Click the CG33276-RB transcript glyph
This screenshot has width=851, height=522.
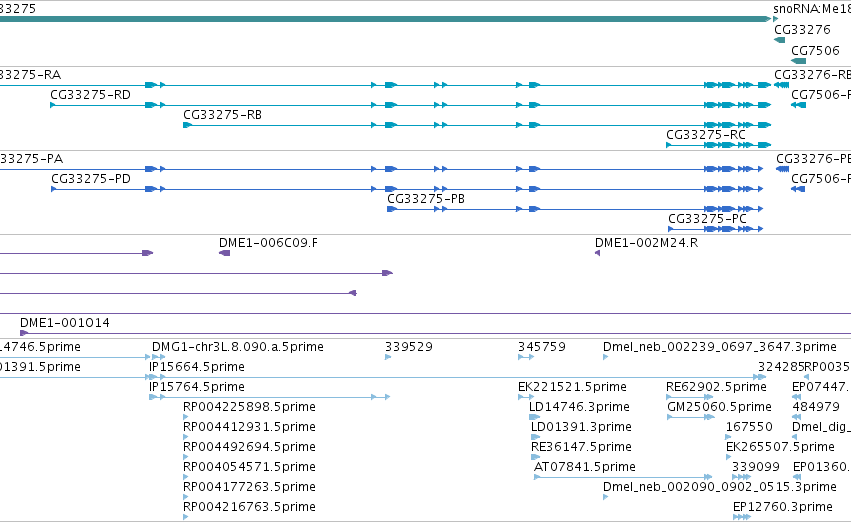pyautogui.click(x=782, y=85)
